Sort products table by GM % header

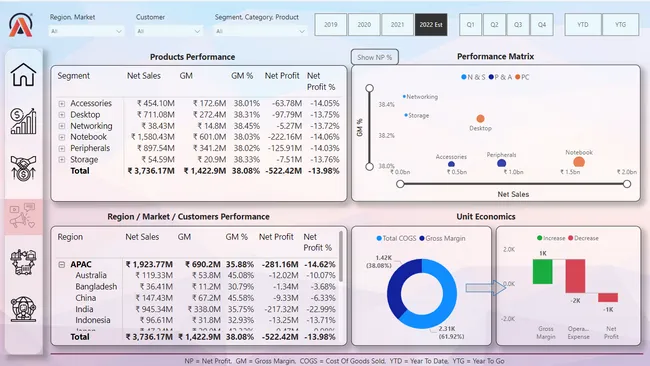(x=242, y=76)
